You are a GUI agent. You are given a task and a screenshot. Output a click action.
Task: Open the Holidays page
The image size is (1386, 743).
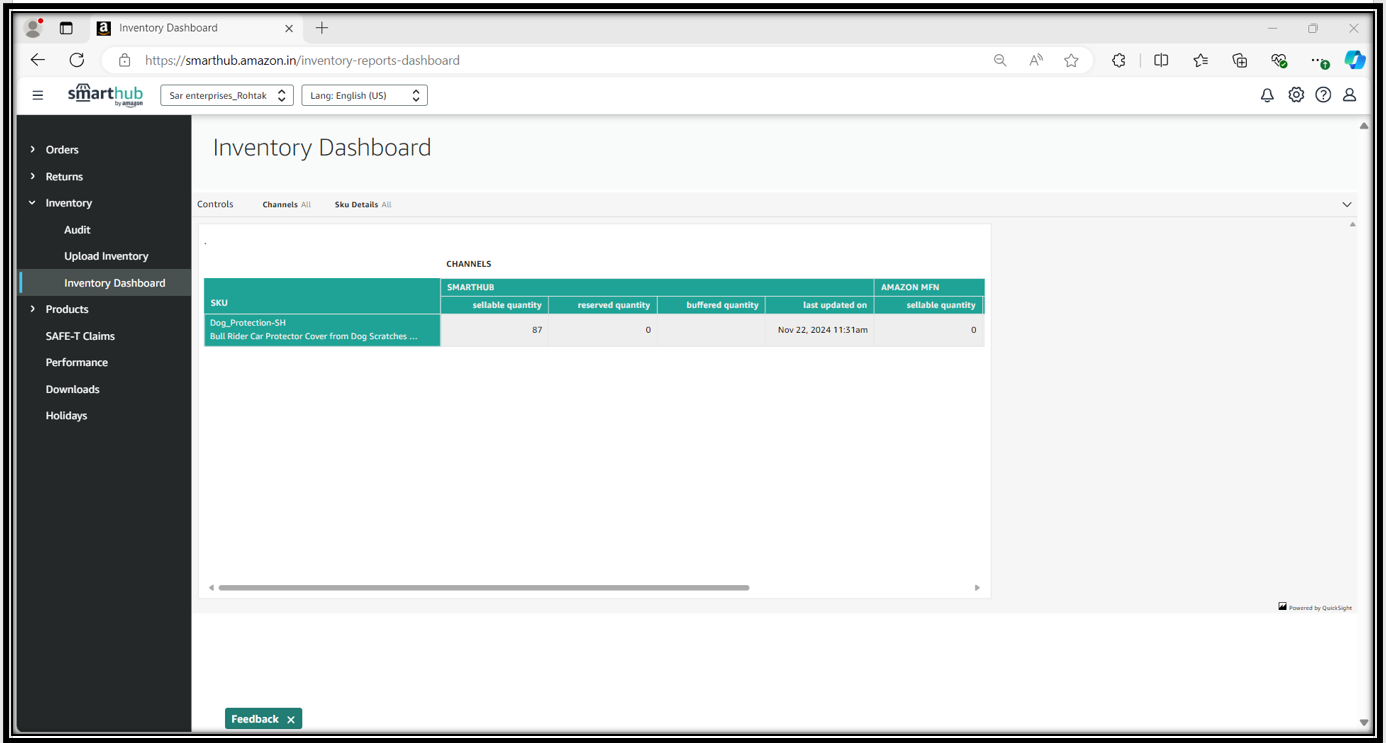pyautogui.click(x=66, y=416)
